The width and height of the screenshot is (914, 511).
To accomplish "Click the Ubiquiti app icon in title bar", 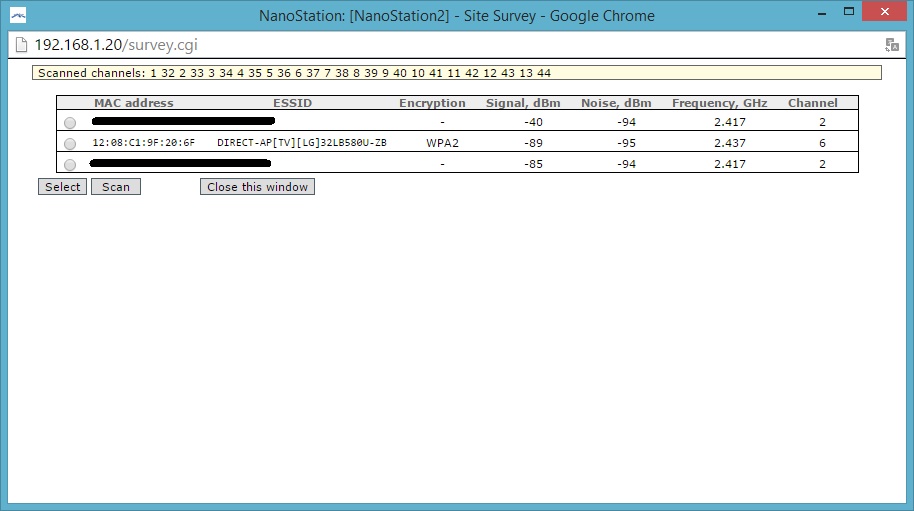I will [18, 16].
